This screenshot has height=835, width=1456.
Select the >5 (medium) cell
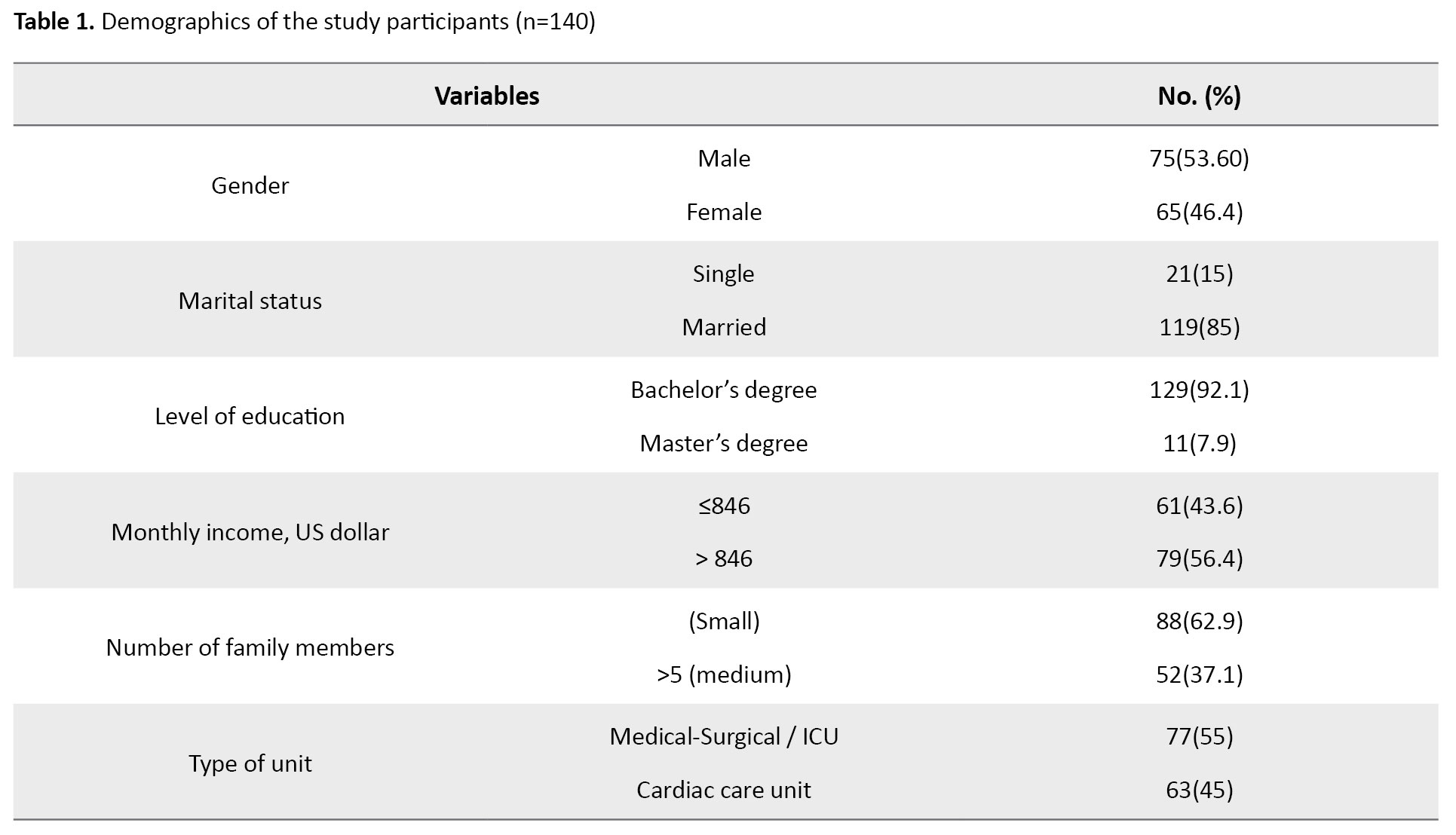coord(724,674)
